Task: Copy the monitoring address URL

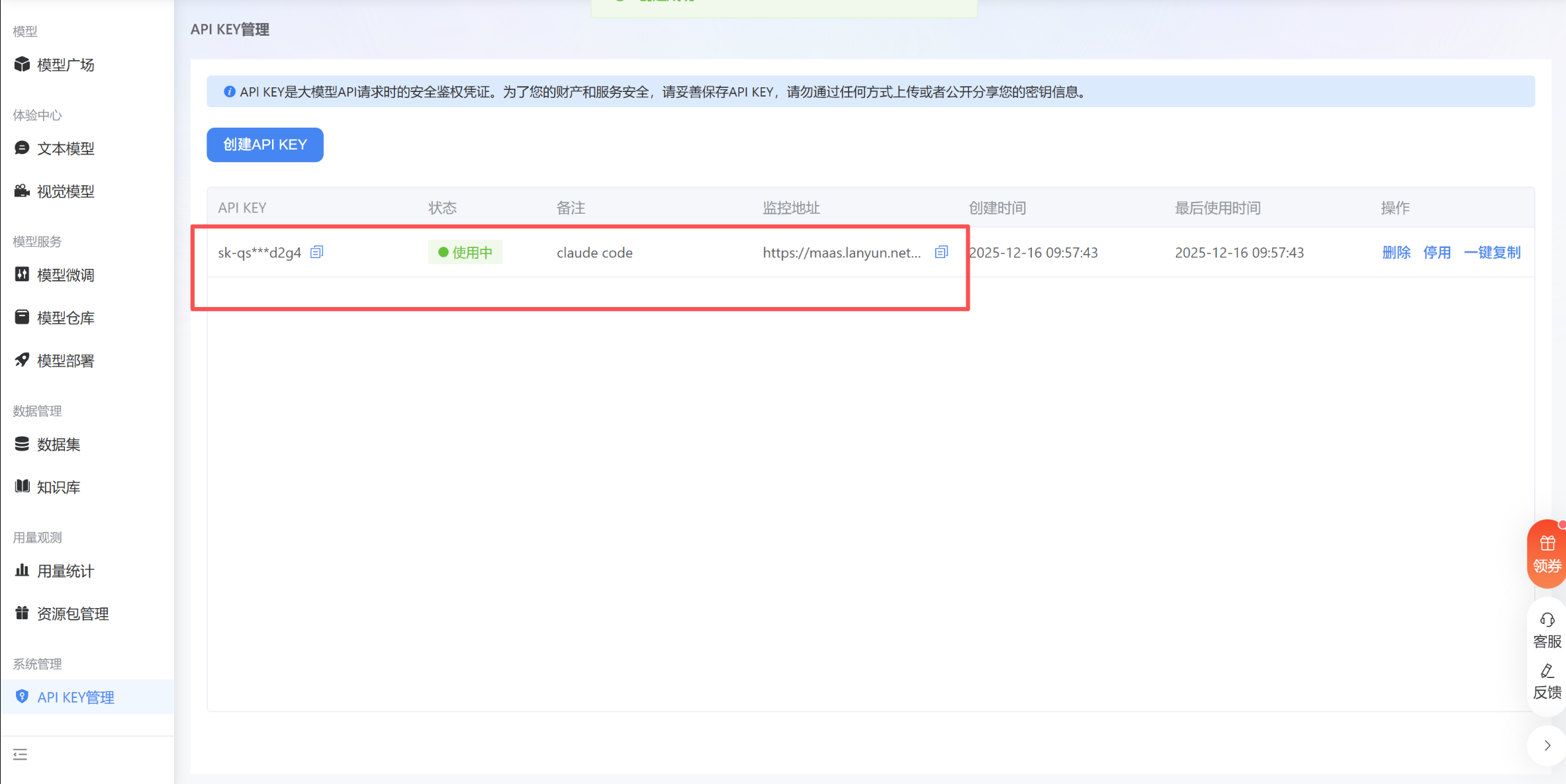Action: pos(941,252)
